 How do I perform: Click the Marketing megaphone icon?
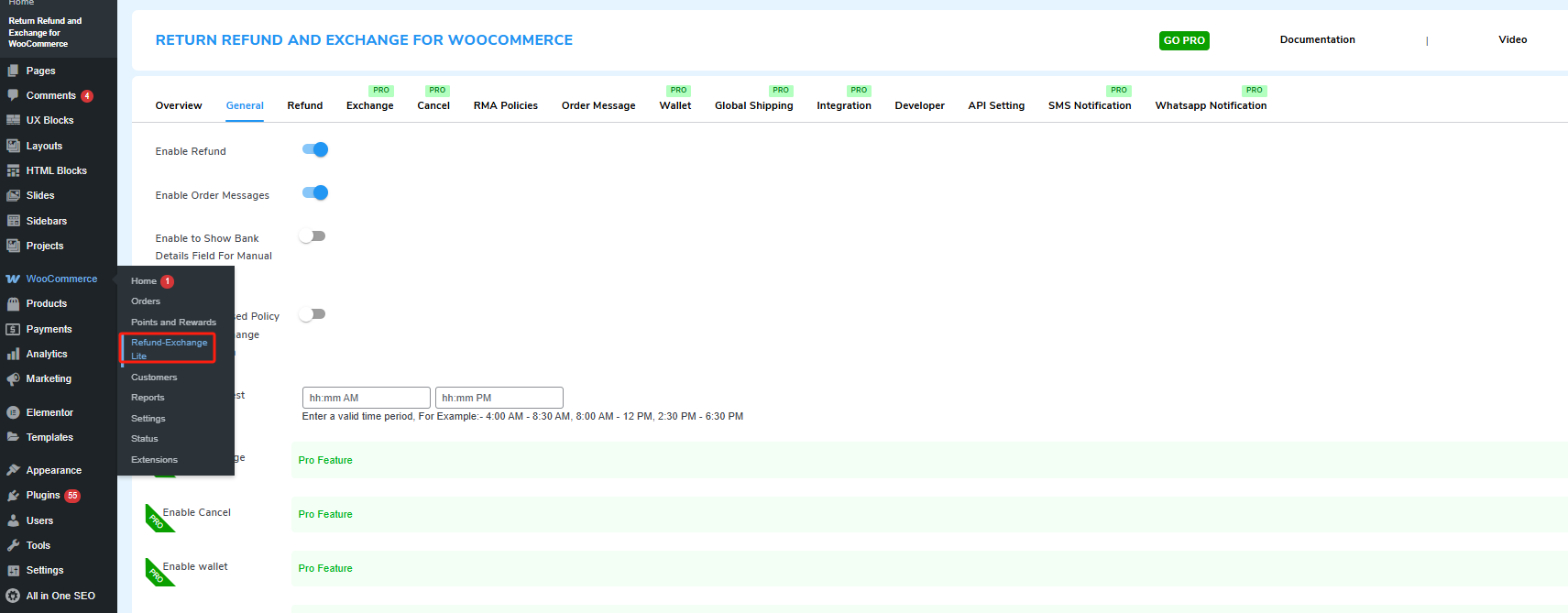pos(13,378)
